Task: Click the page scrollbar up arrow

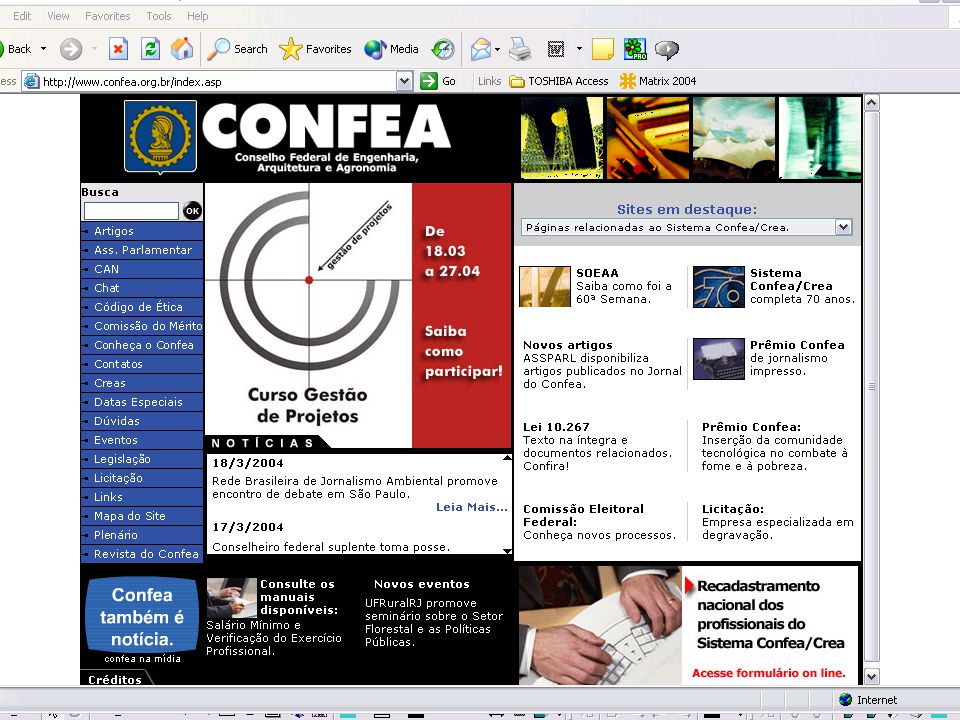Action: click(871, 102)
